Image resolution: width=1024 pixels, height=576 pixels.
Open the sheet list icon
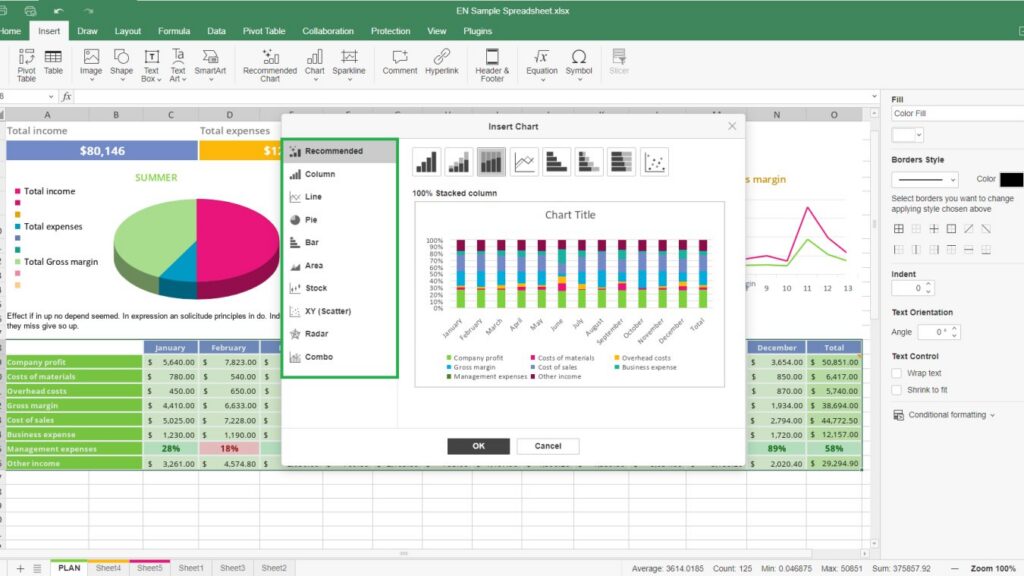click(37, 569)
